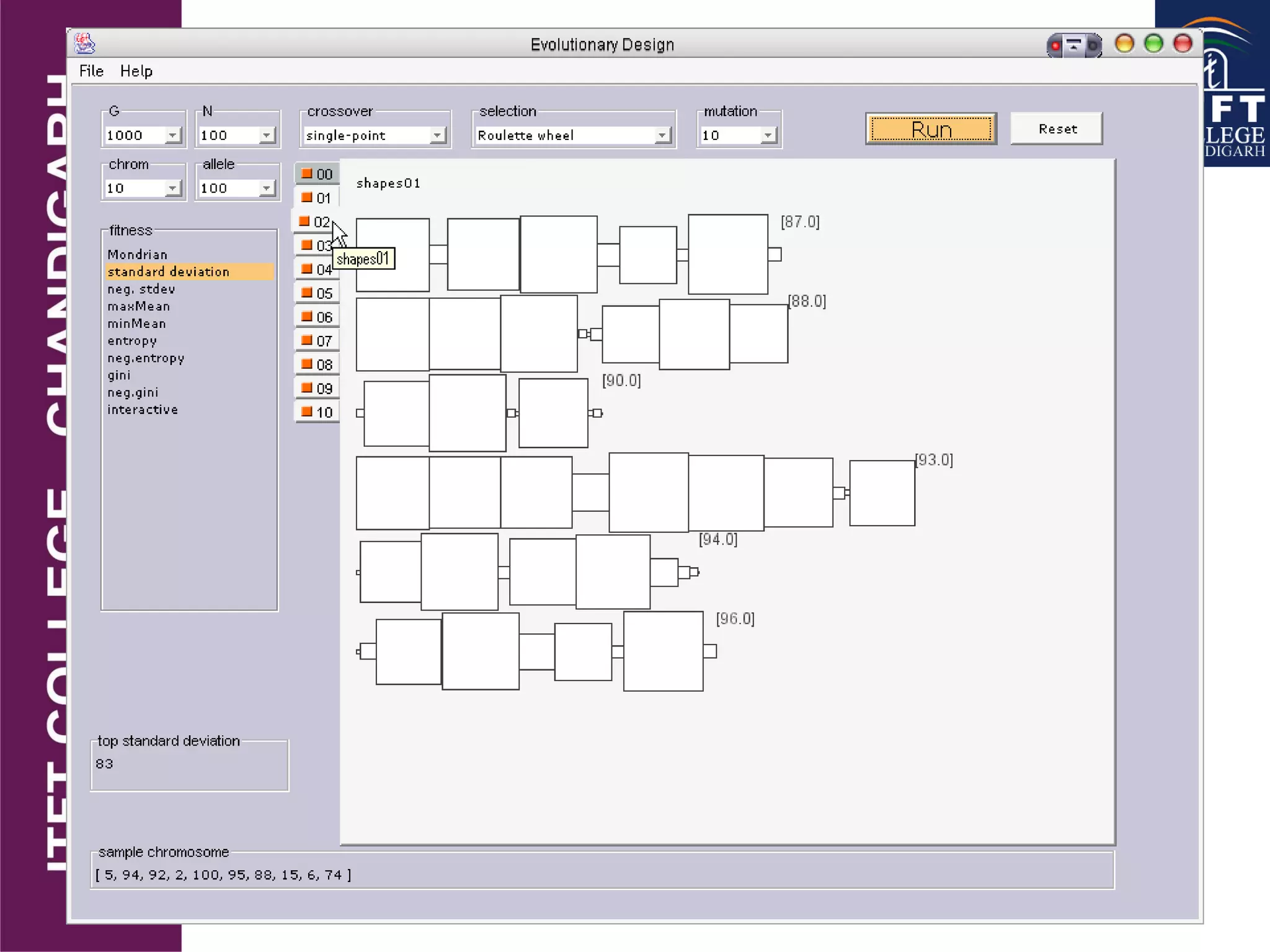1270x952 pixels.
Task: Select the 06 shapes tab
Action: click(x=324, y=317)
